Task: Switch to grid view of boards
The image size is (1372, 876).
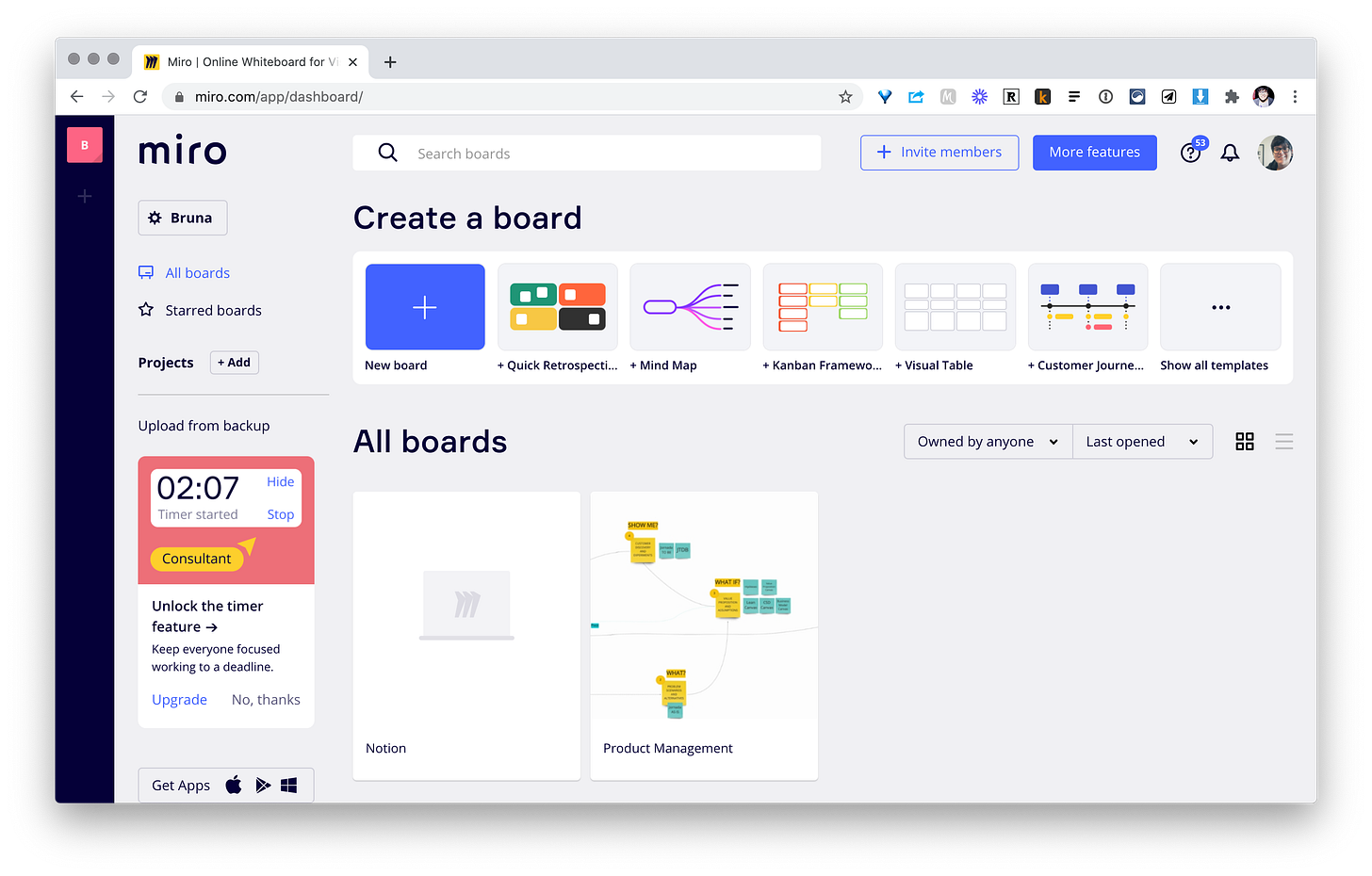Action: click(x=1245, y=442)
